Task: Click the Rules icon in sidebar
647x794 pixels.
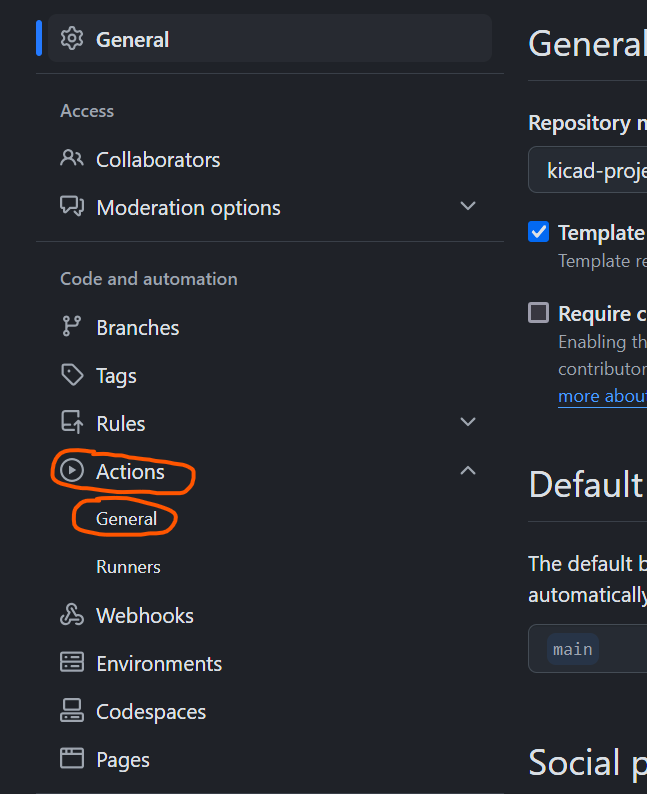Action: [x=72, y=423]
